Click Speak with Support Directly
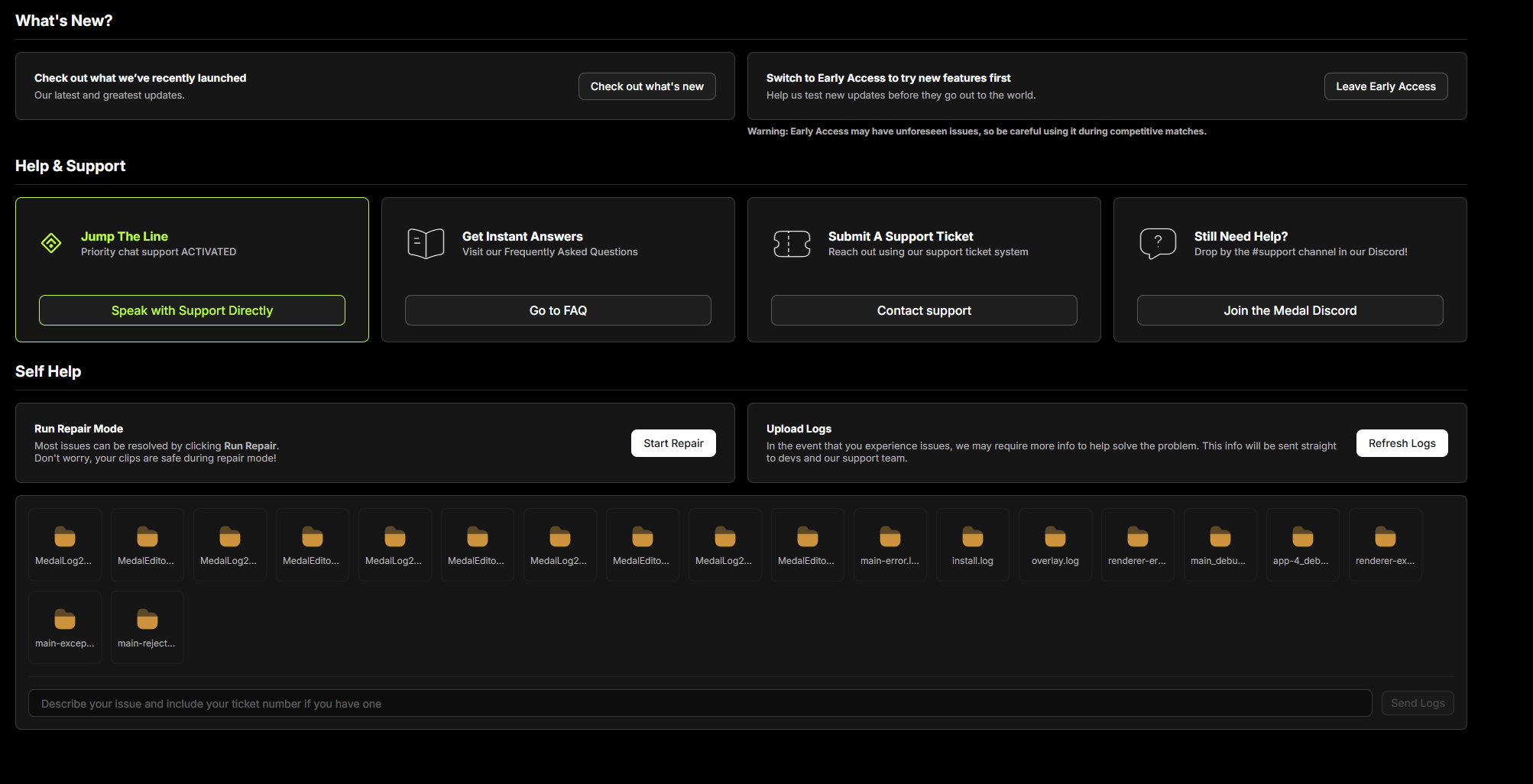This screenshot has width=1533, height=784. click(192, 310)
